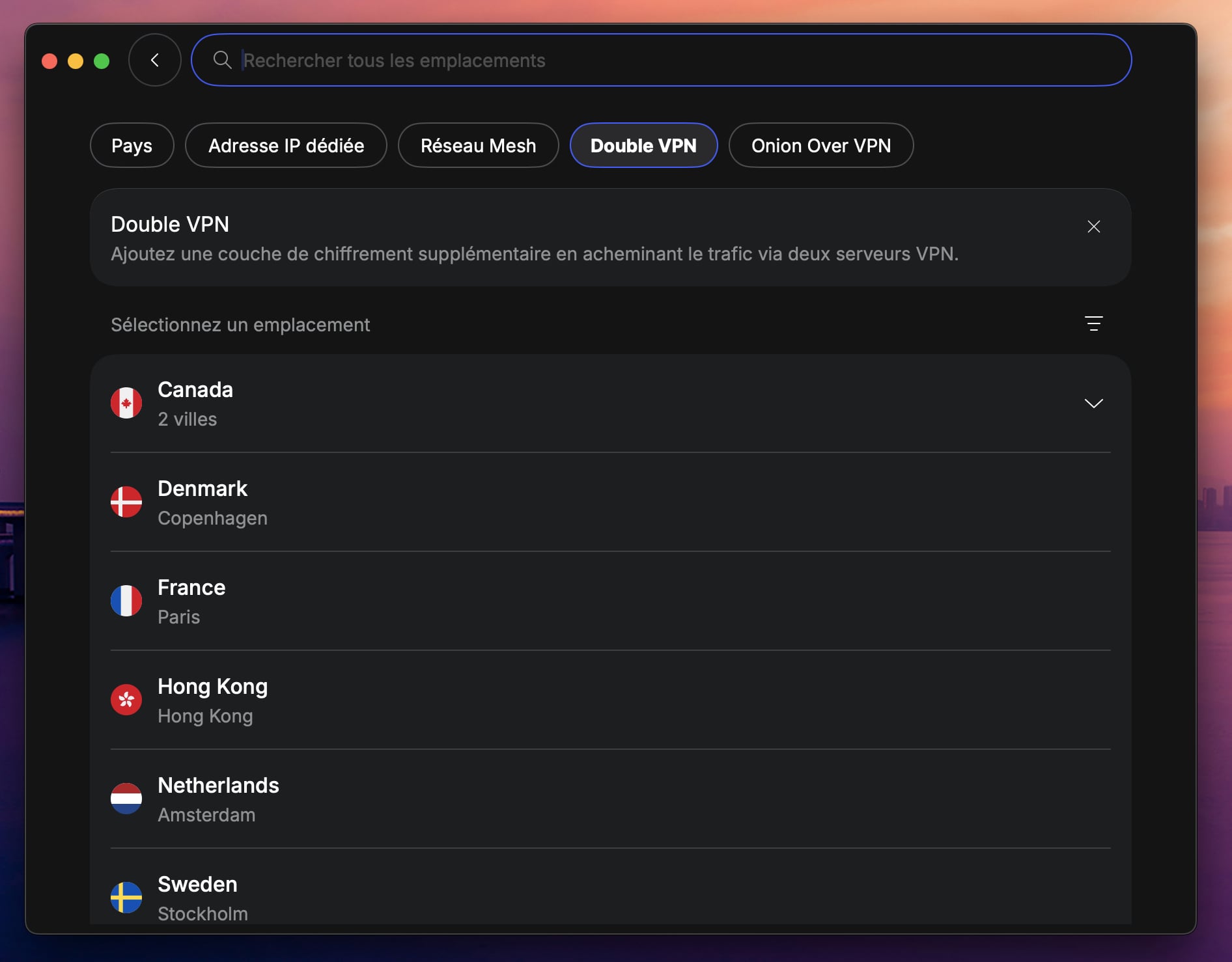1232x962 pixels.
Task: Click the search magnifier icon
Action: pyautogui.click(x=221, y=60)
